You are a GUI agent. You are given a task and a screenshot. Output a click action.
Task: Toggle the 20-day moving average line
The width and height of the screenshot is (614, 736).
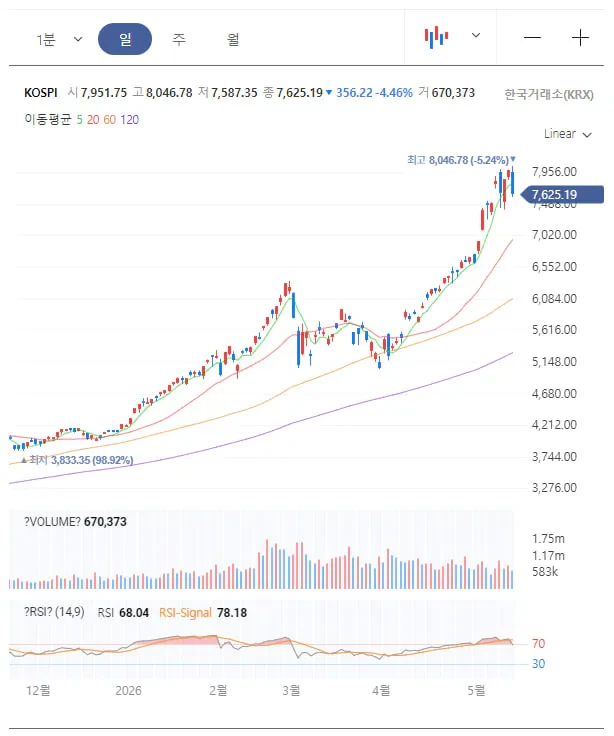93,120
